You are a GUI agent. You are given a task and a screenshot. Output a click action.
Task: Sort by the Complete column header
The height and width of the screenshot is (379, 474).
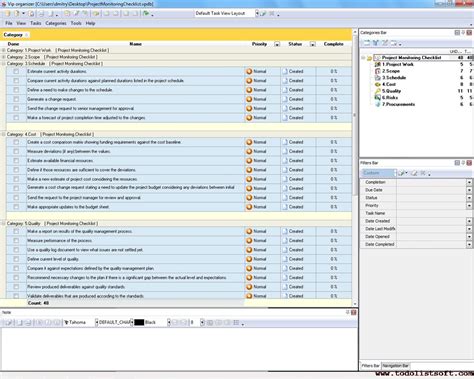[333, 44]
